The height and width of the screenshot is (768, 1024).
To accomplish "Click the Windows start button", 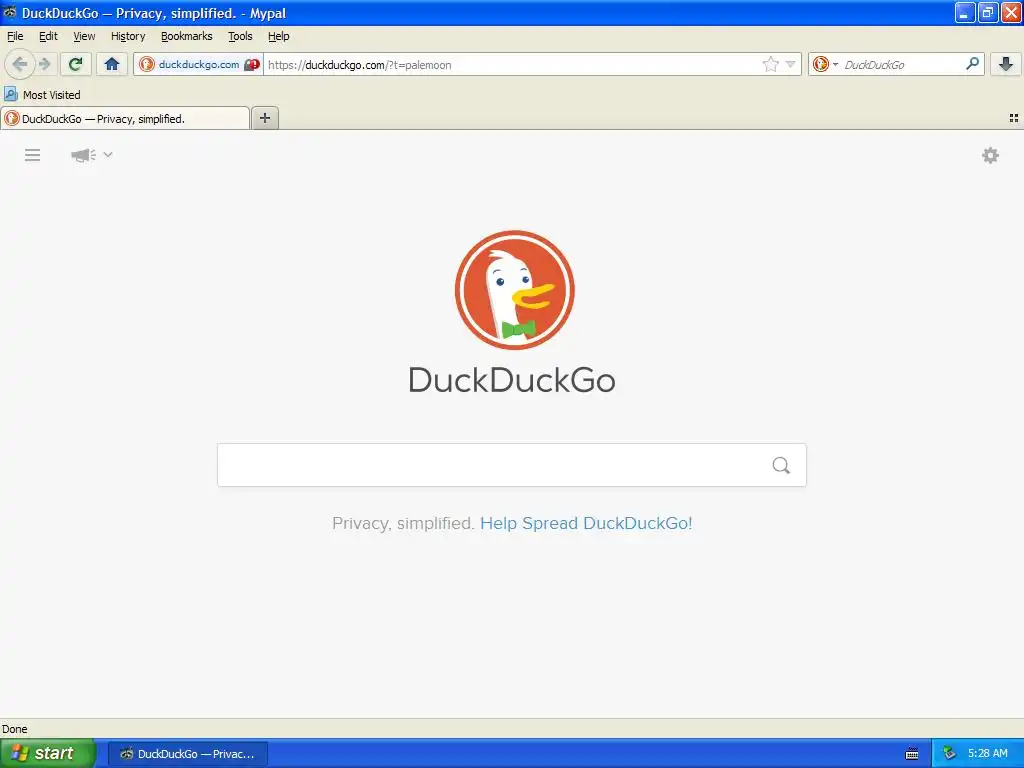I will 47,754.
